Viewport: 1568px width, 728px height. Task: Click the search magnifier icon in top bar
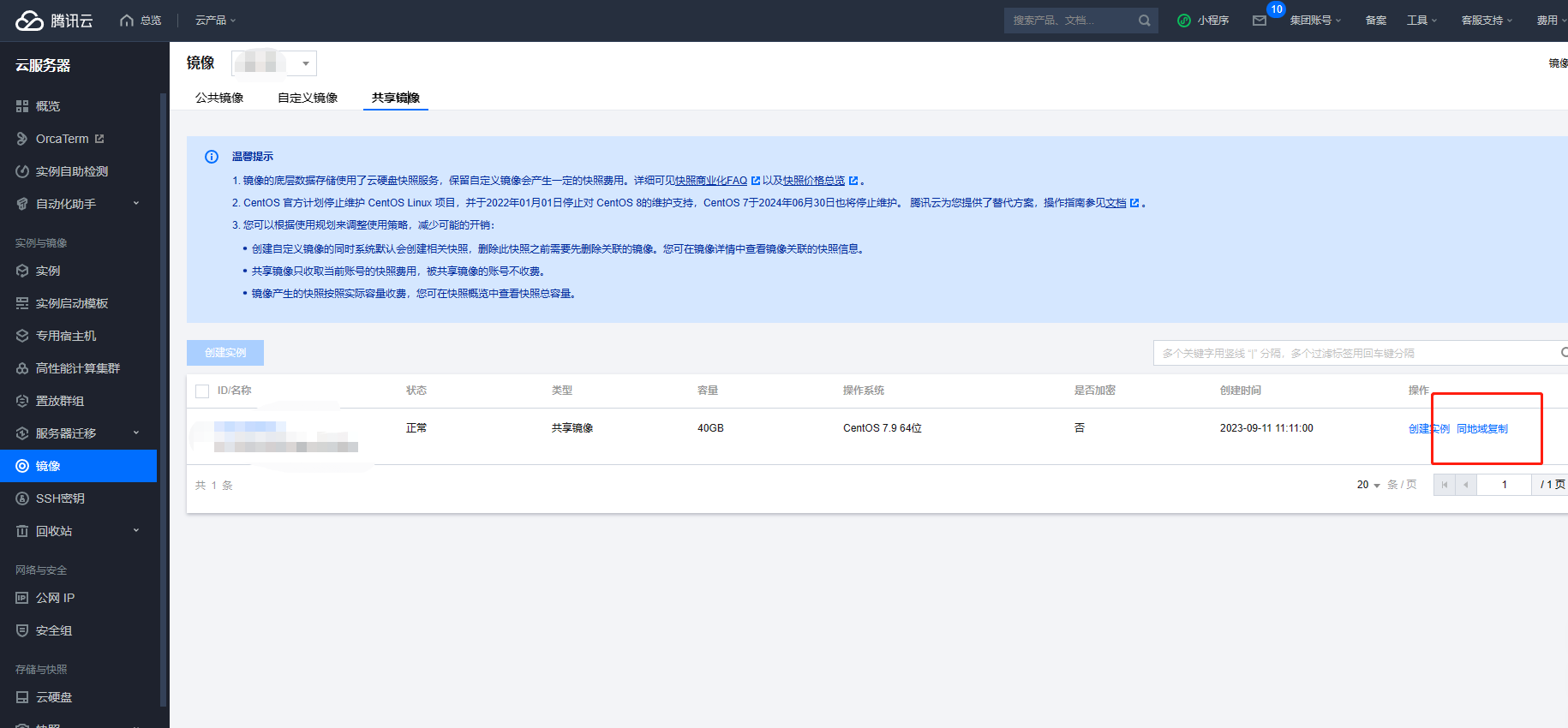(1144, 21)
